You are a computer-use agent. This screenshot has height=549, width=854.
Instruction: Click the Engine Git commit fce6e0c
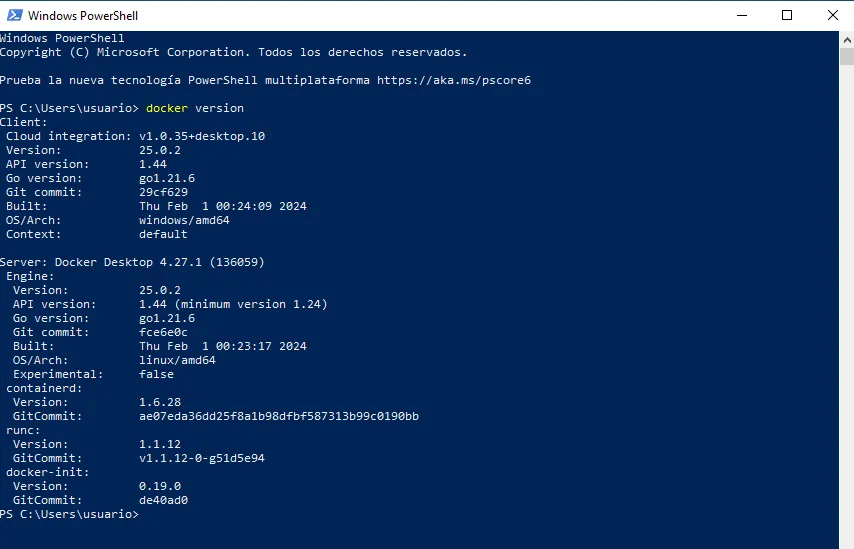pos(163,332)
